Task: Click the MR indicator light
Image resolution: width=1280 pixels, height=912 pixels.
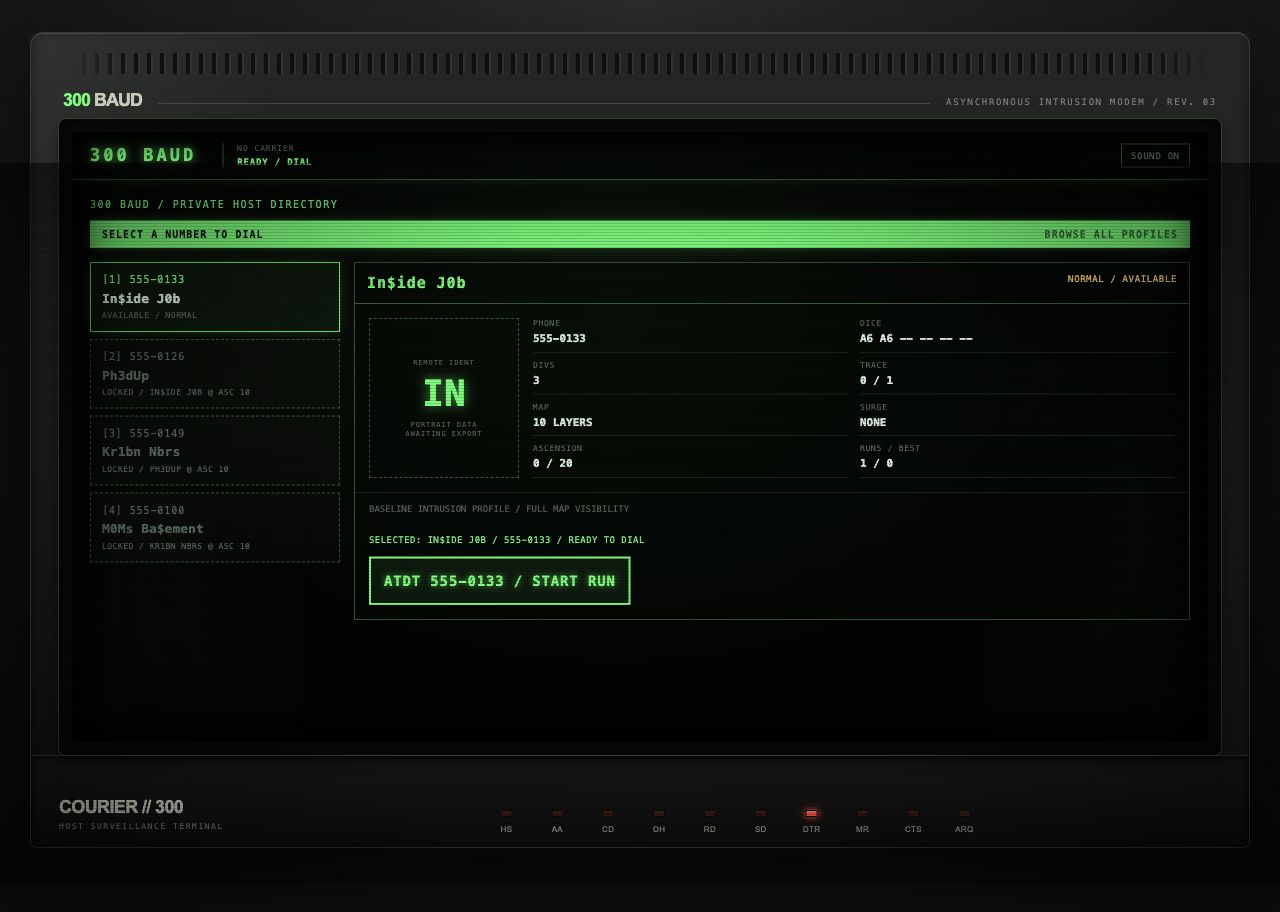Action: (x=862, y=813)
